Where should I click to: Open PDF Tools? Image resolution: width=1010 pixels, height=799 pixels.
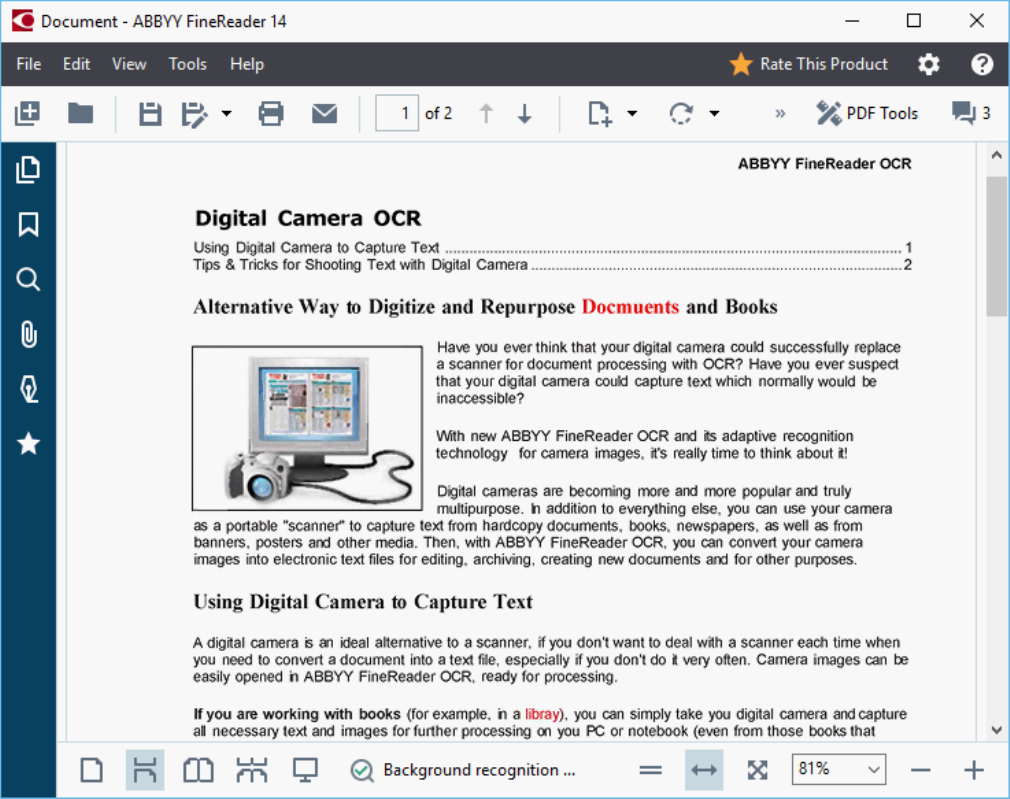pos(866,113)
